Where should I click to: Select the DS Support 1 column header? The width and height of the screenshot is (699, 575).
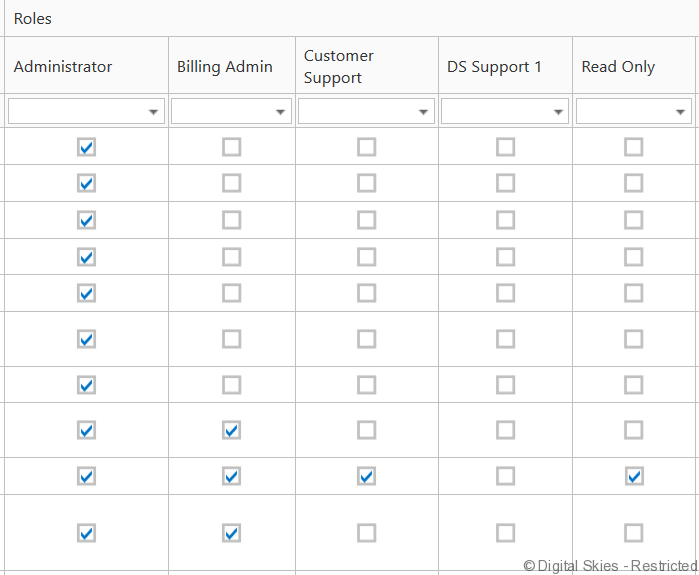click(x=494, y=67)
